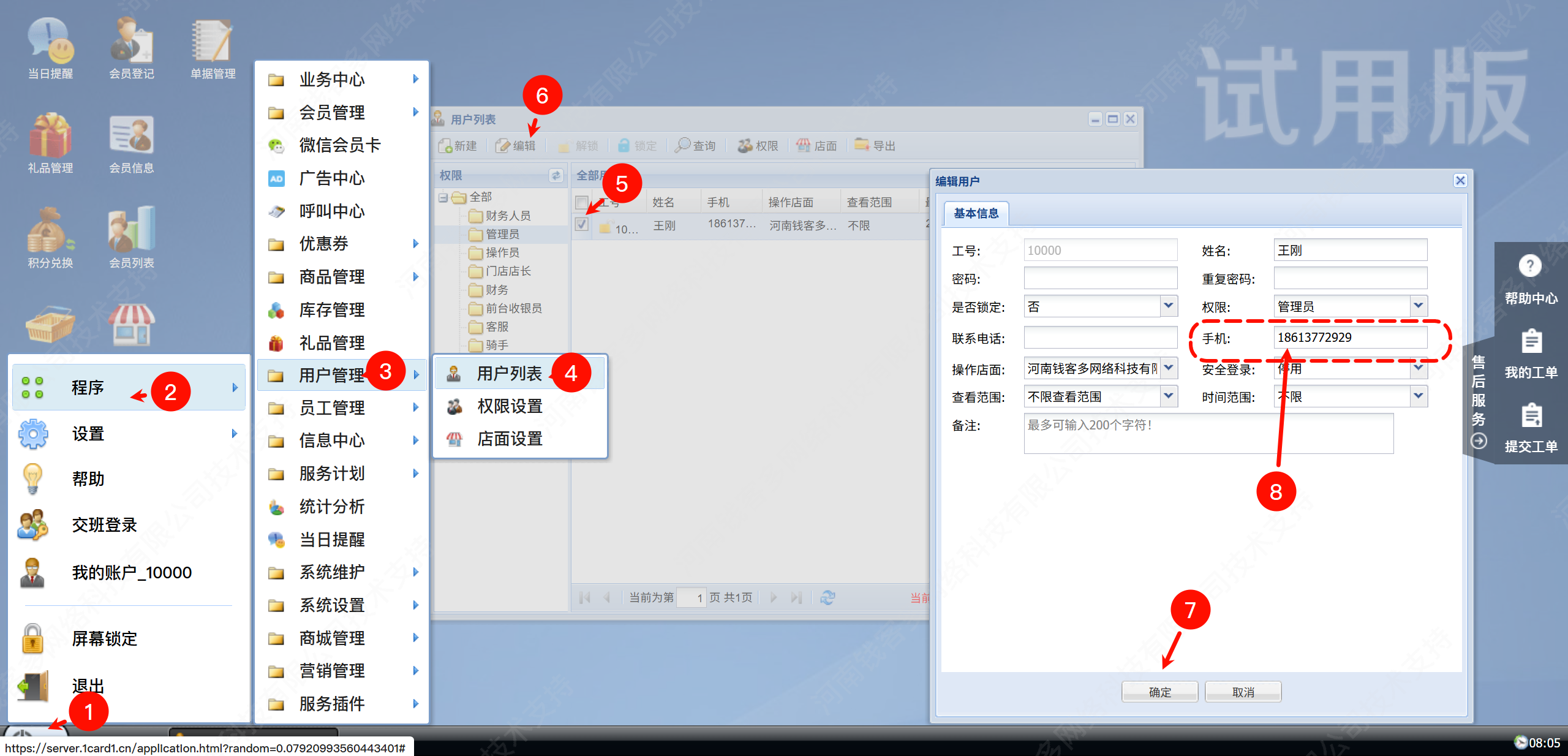Image resolution: width=1568 pixels, height=756 pixels.
Task: Select 权限设置 in the submenu
Action: (510, 406)
